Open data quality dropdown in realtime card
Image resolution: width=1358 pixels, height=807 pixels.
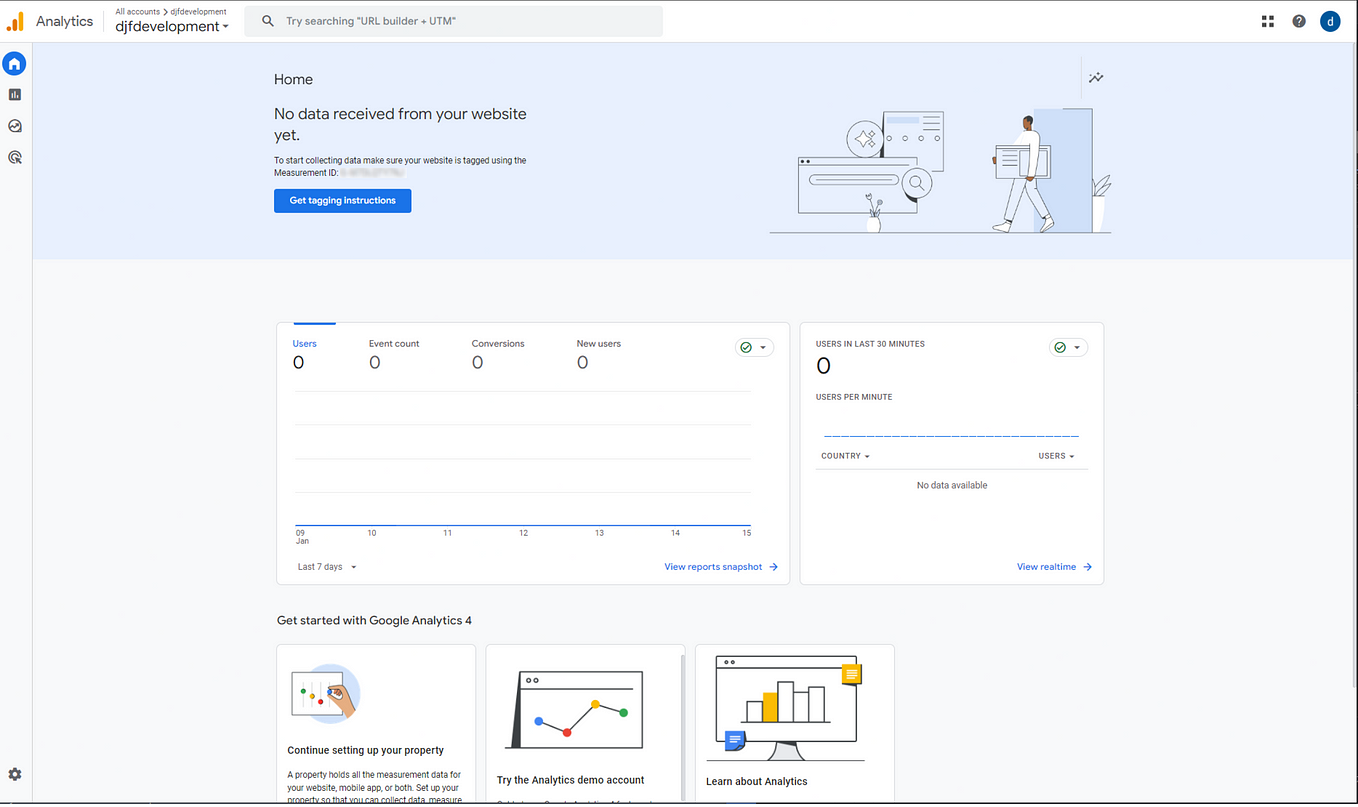pos(1069,347)
